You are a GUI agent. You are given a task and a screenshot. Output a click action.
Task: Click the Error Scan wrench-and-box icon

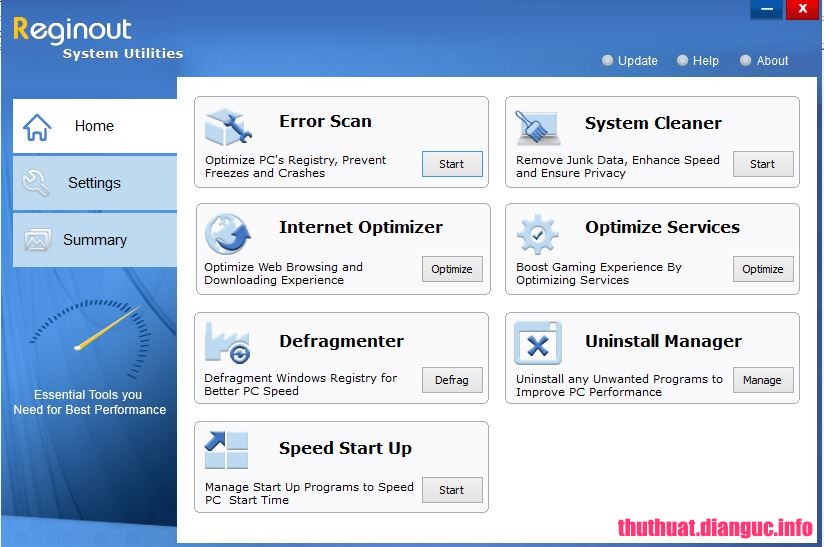(228, 127)
